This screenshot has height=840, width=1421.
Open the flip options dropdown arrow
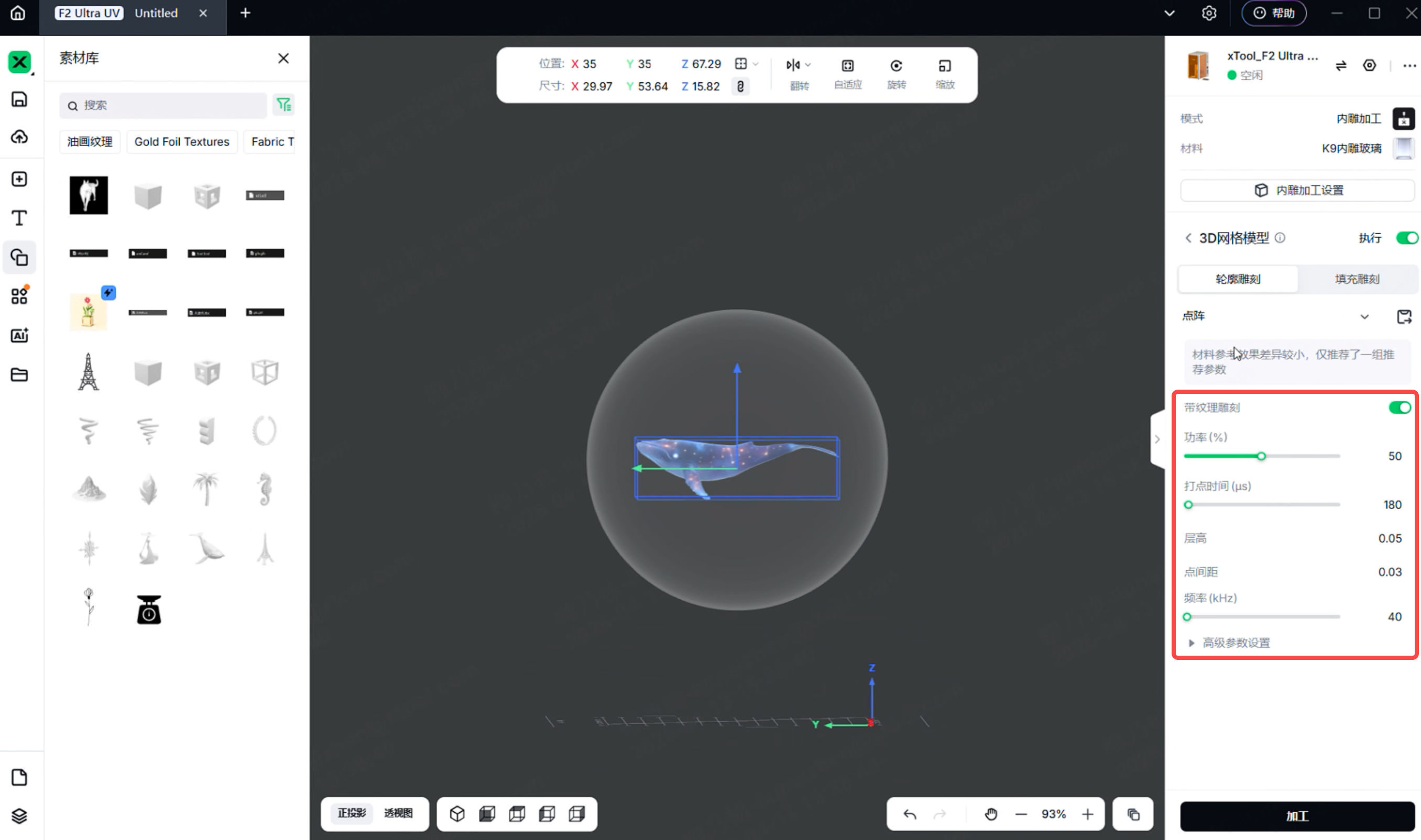point(808,65)
